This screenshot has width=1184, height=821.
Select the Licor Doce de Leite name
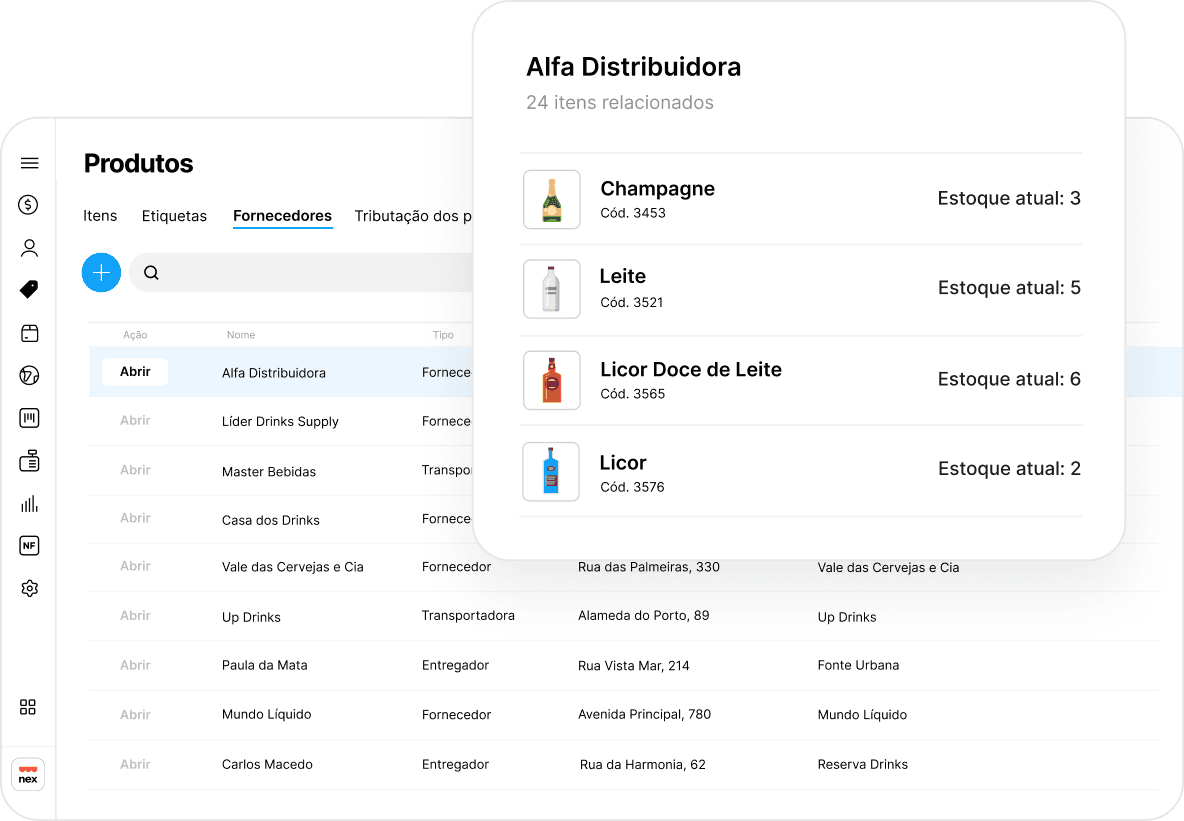[691, 369]
